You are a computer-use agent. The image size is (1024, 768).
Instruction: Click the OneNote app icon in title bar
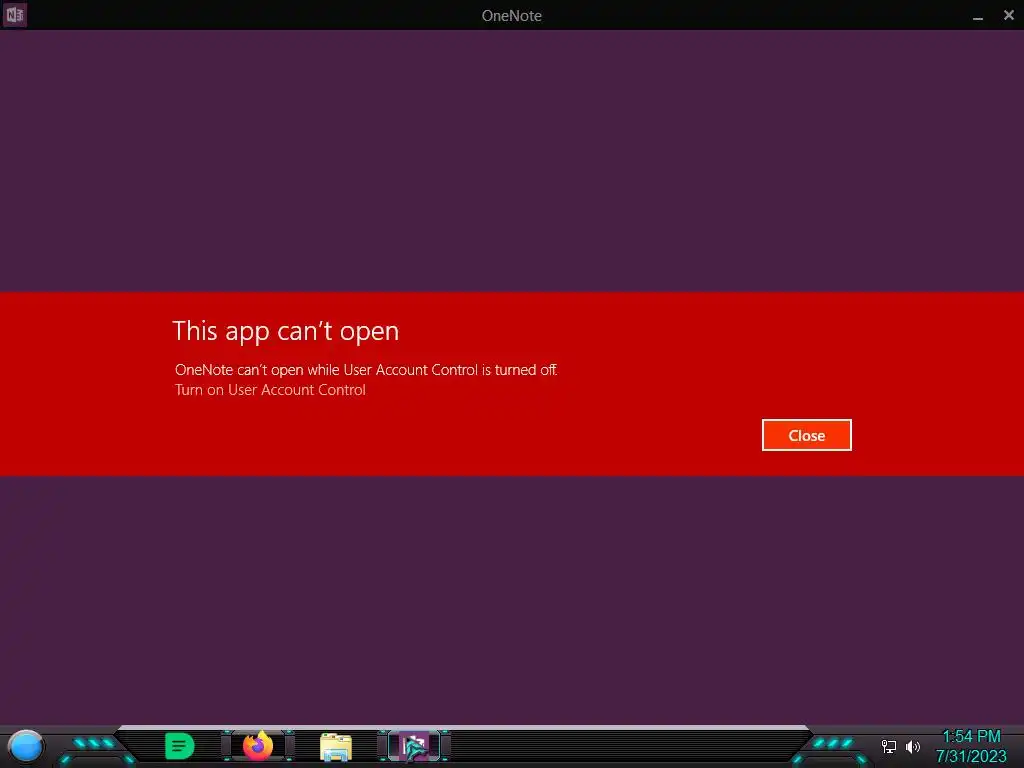point(14,14)
